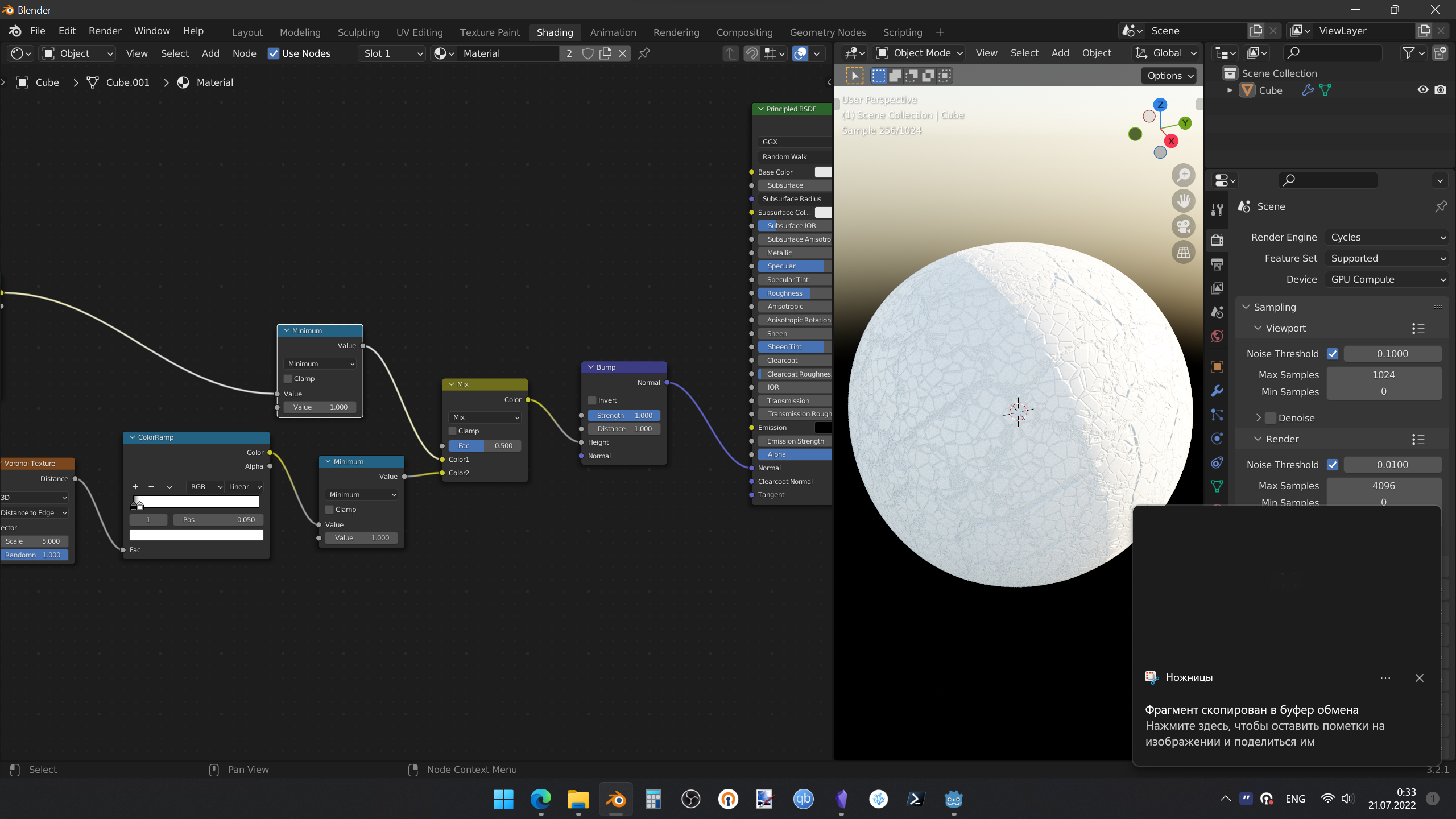The image size is (1456, 819).
Task: Click the Bump node Strength slider
Action: (624, 416)
